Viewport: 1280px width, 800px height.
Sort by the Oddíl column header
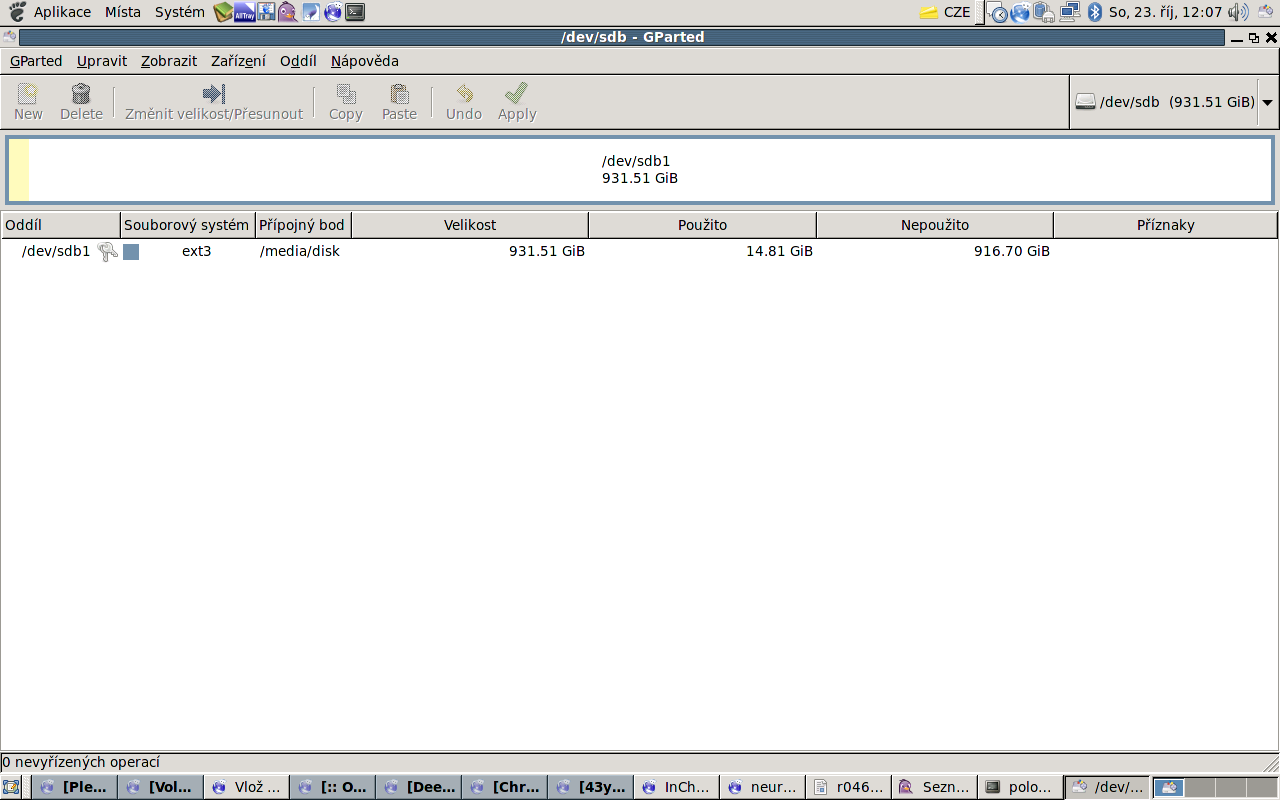coord(60,225)
